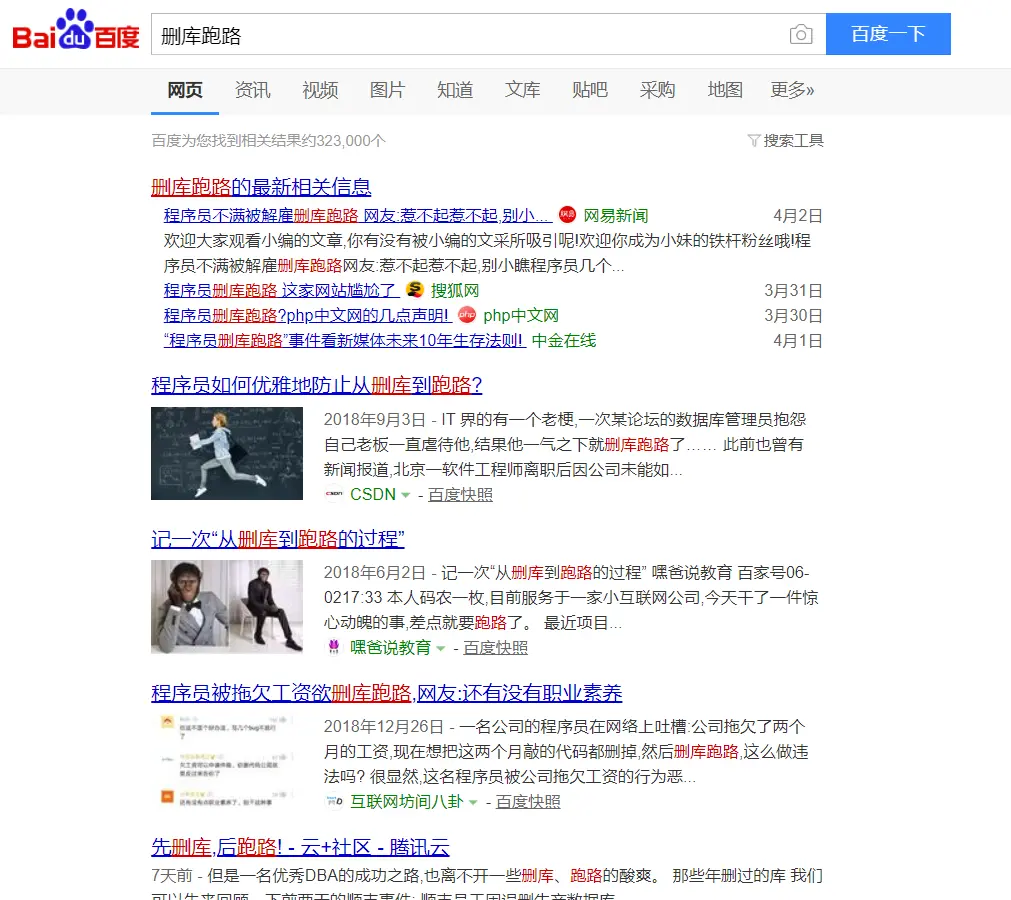Click the 互联网坊间八卦 source name

407,801
